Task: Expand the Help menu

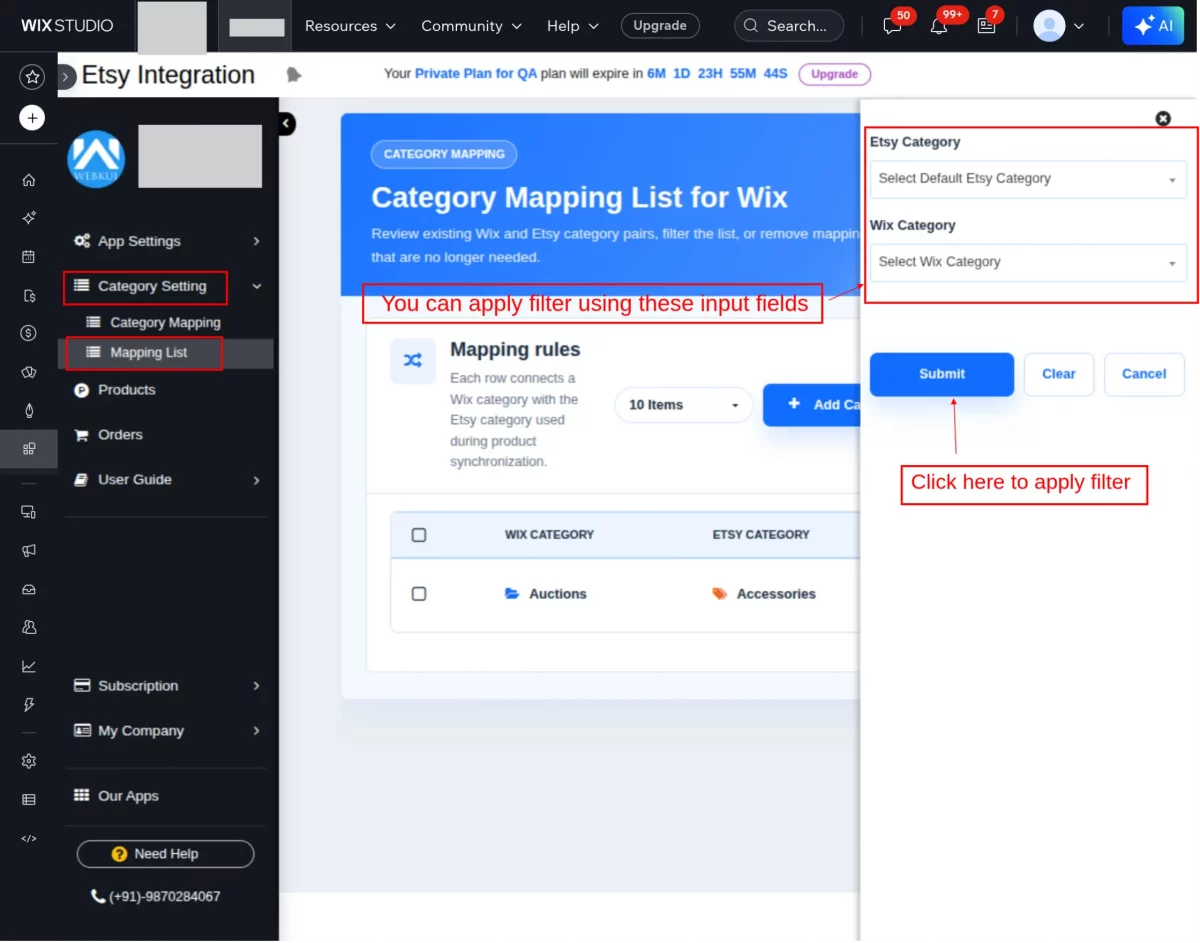Action: click(573, 26)
